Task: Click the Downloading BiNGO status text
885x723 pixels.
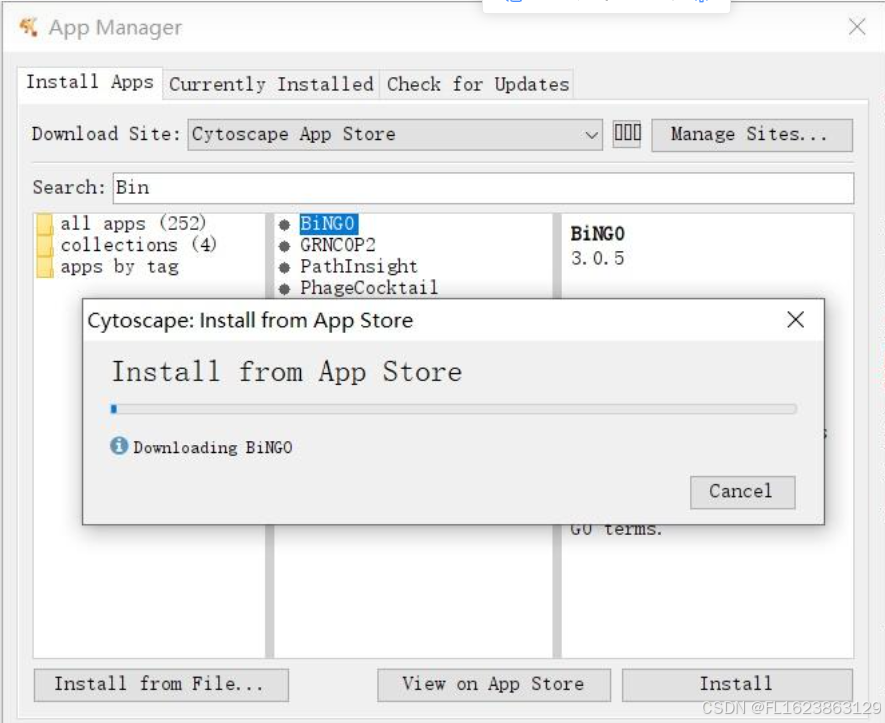Action: pyautogui.click(x=213, y=448)
